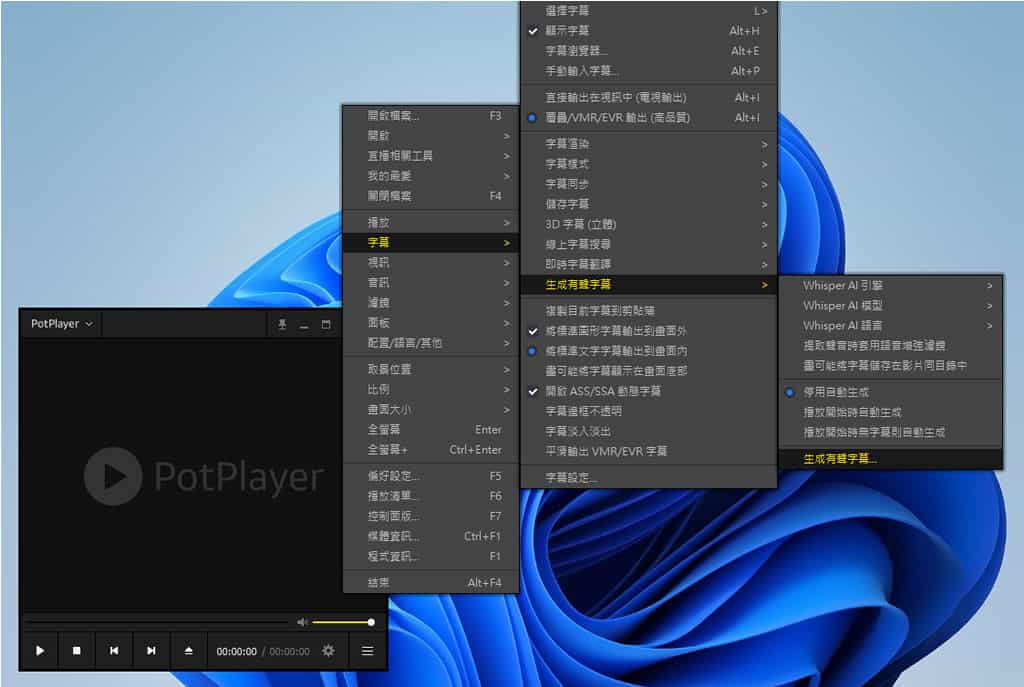Click the Play button in PotPlayer
This screenshot has height=687, width=1024.
(40, 650)
